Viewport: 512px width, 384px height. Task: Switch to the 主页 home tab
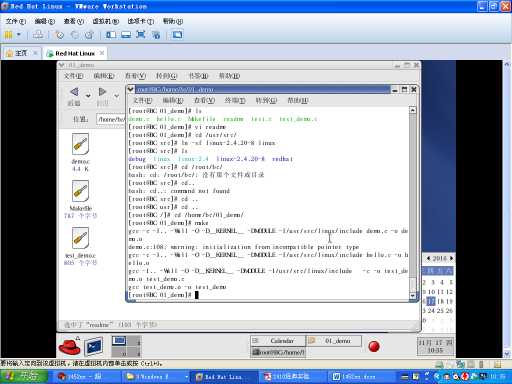(21, 53)
